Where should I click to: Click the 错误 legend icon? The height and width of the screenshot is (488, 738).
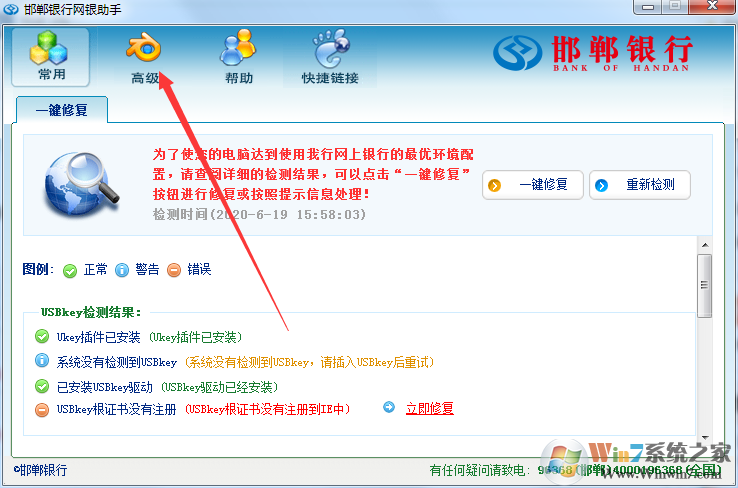pos(174,270)
